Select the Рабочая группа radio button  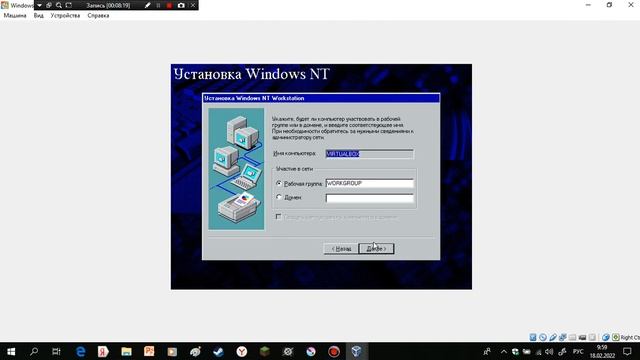pyautogui.click(x=279, y=184)
